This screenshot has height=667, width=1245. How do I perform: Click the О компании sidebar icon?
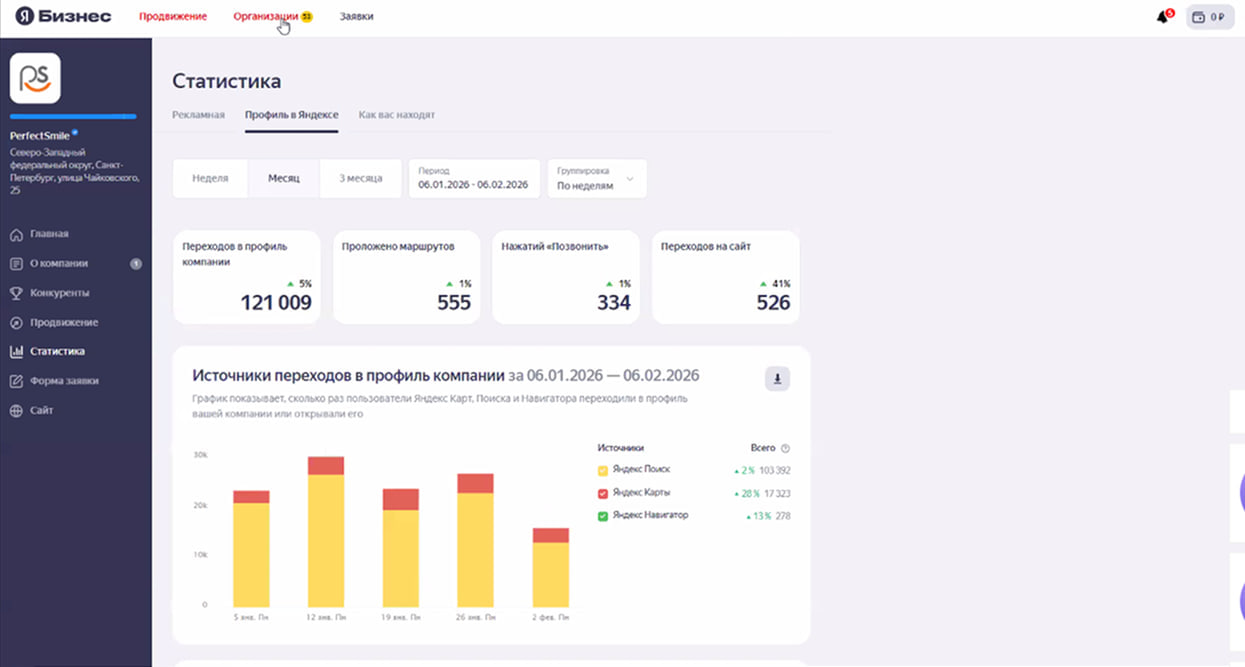click(16, 264)
